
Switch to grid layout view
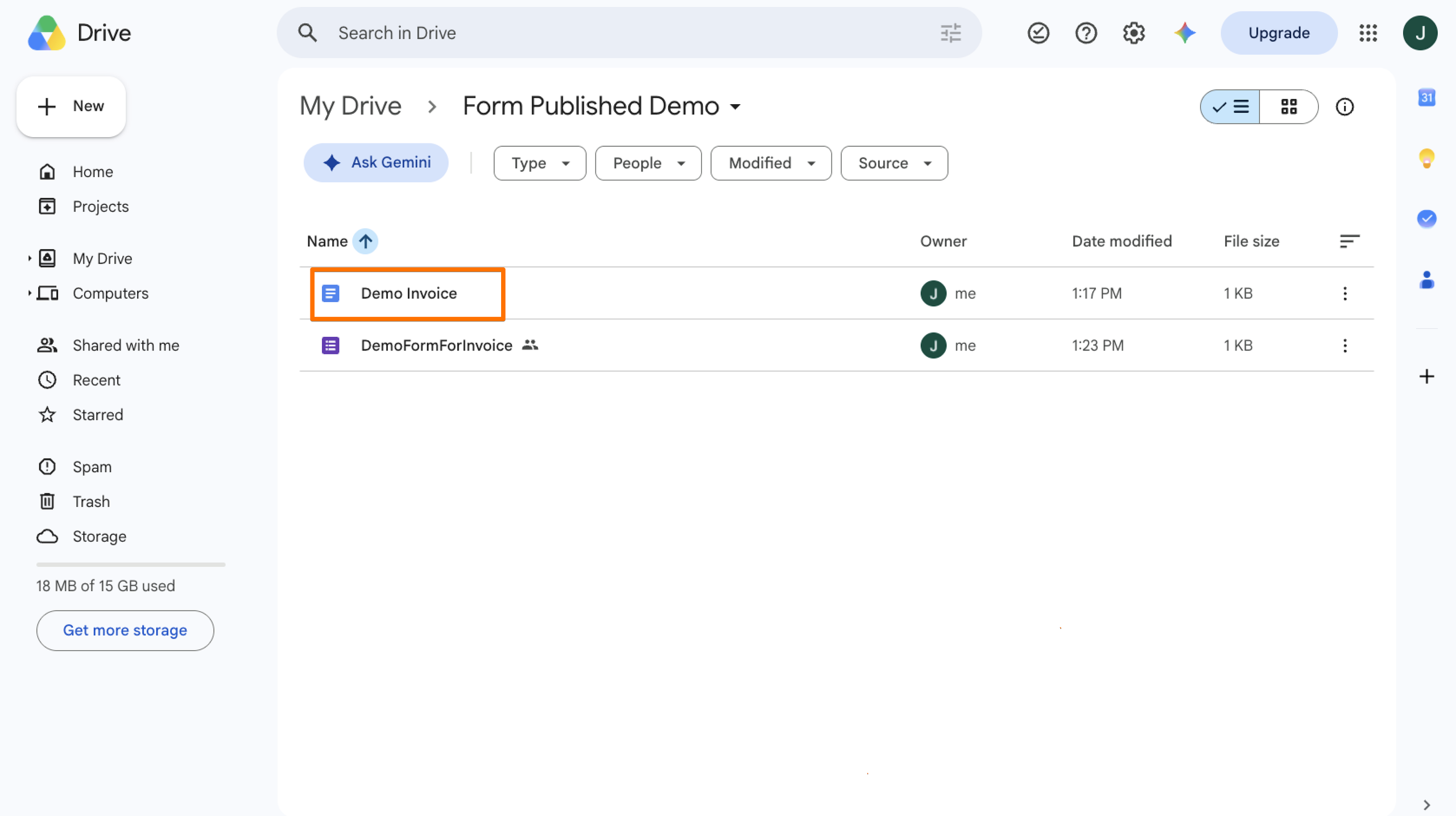tap(1289, 106)
